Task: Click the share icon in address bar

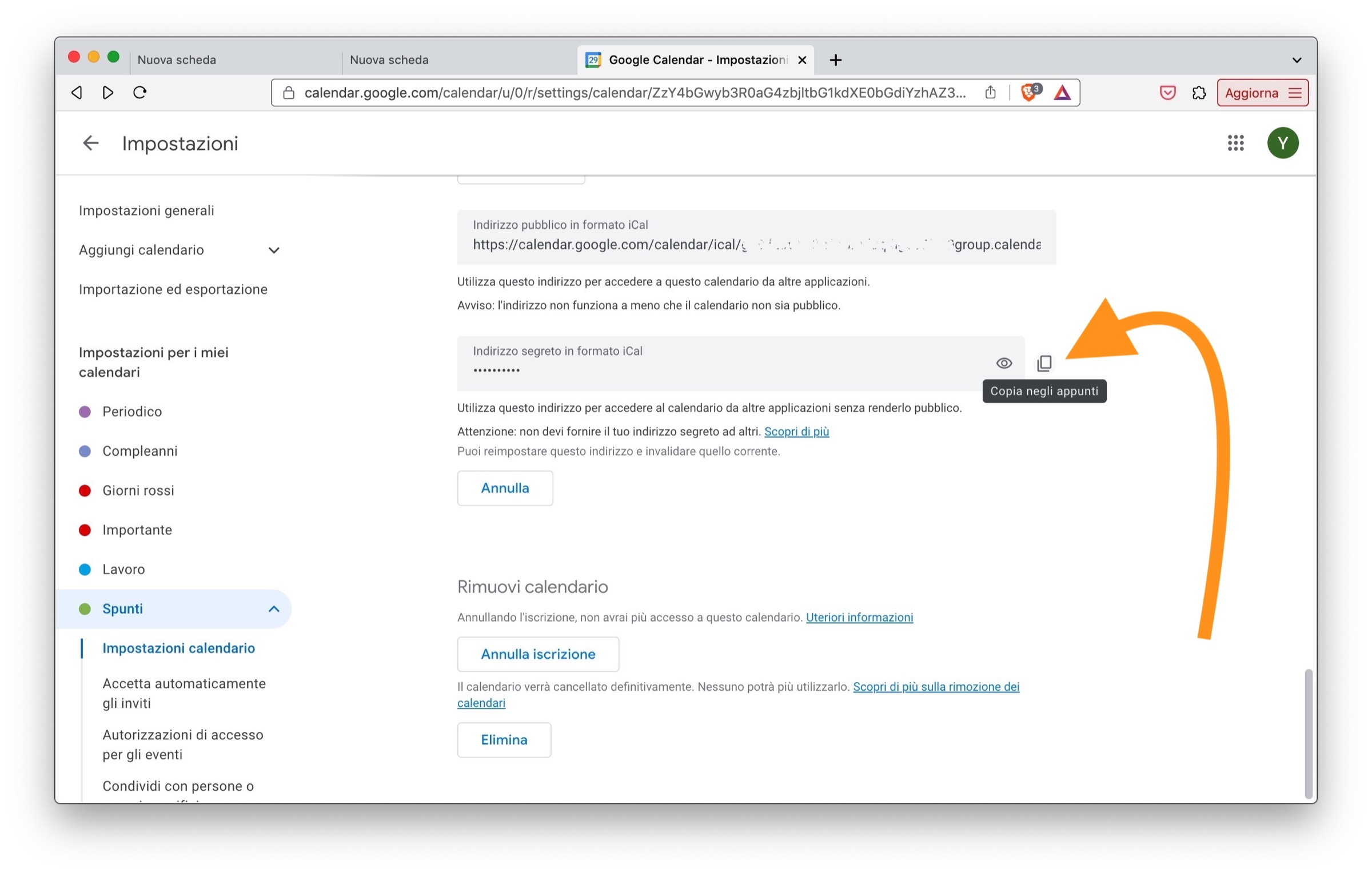Action: tap(990, 93)
